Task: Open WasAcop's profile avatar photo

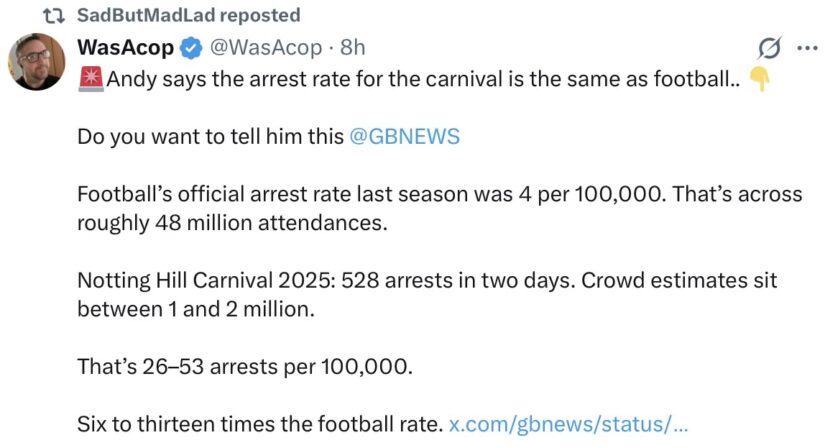Action: (36, 62)
